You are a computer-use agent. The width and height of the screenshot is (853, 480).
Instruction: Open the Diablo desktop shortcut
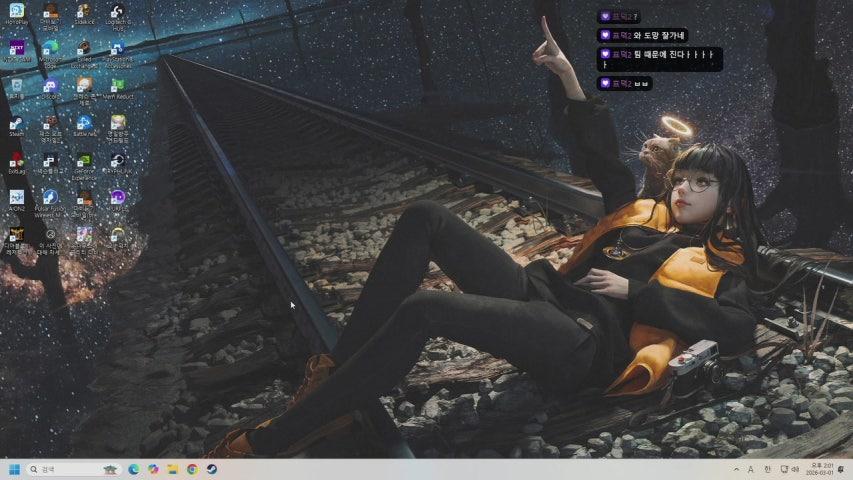[x=16, y=241]
